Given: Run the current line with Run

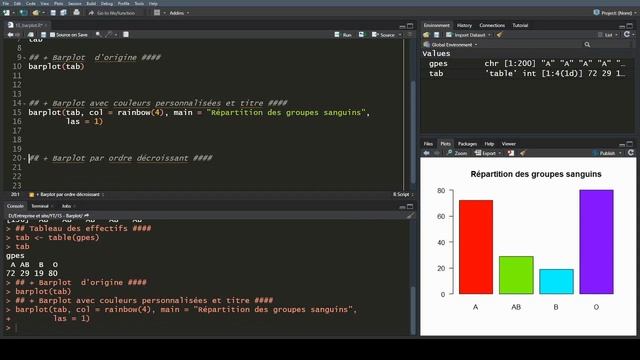Looking at the screenshot, I should point(343,35).
